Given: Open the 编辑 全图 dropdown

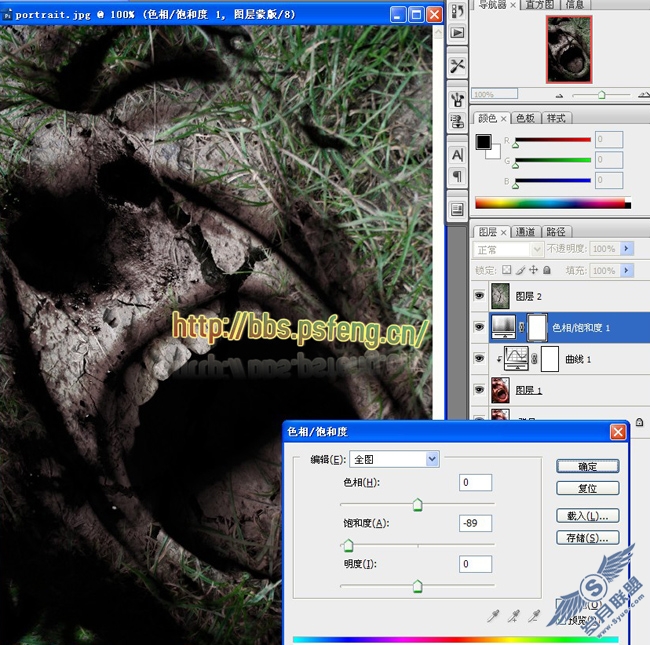Looking at the screenshot, I should 394,459.
